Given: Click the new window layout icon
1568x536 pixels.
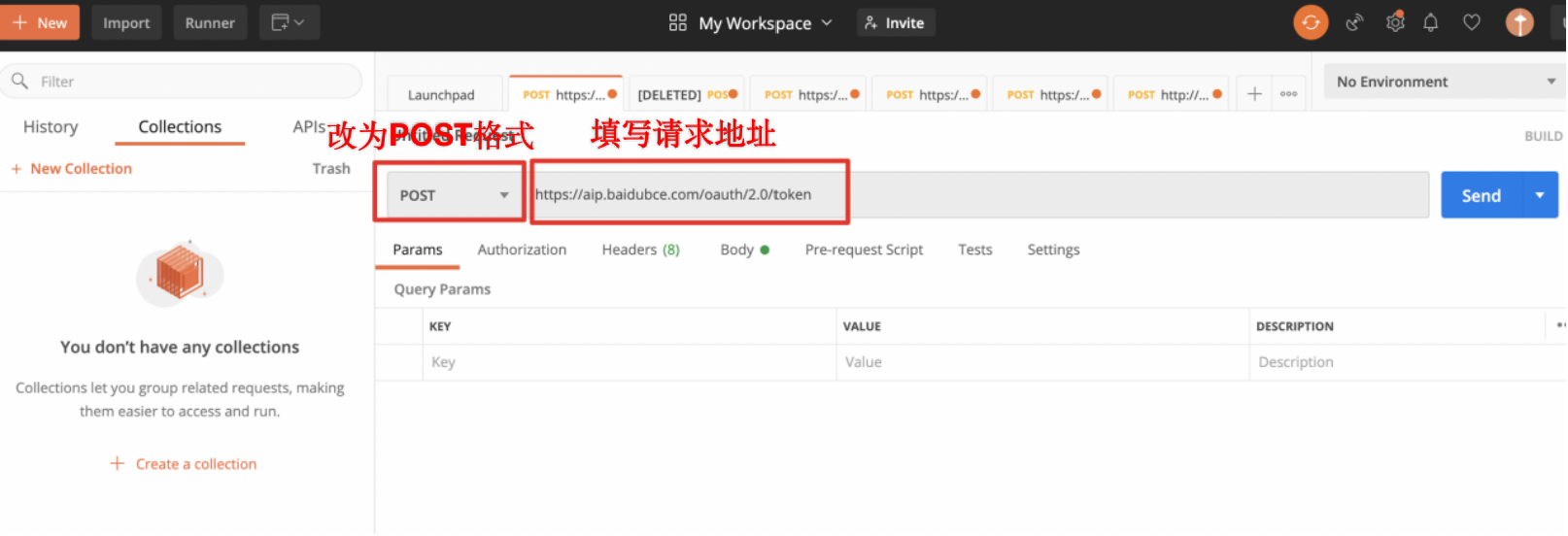Looking at the screenshot, I should 289,22.
